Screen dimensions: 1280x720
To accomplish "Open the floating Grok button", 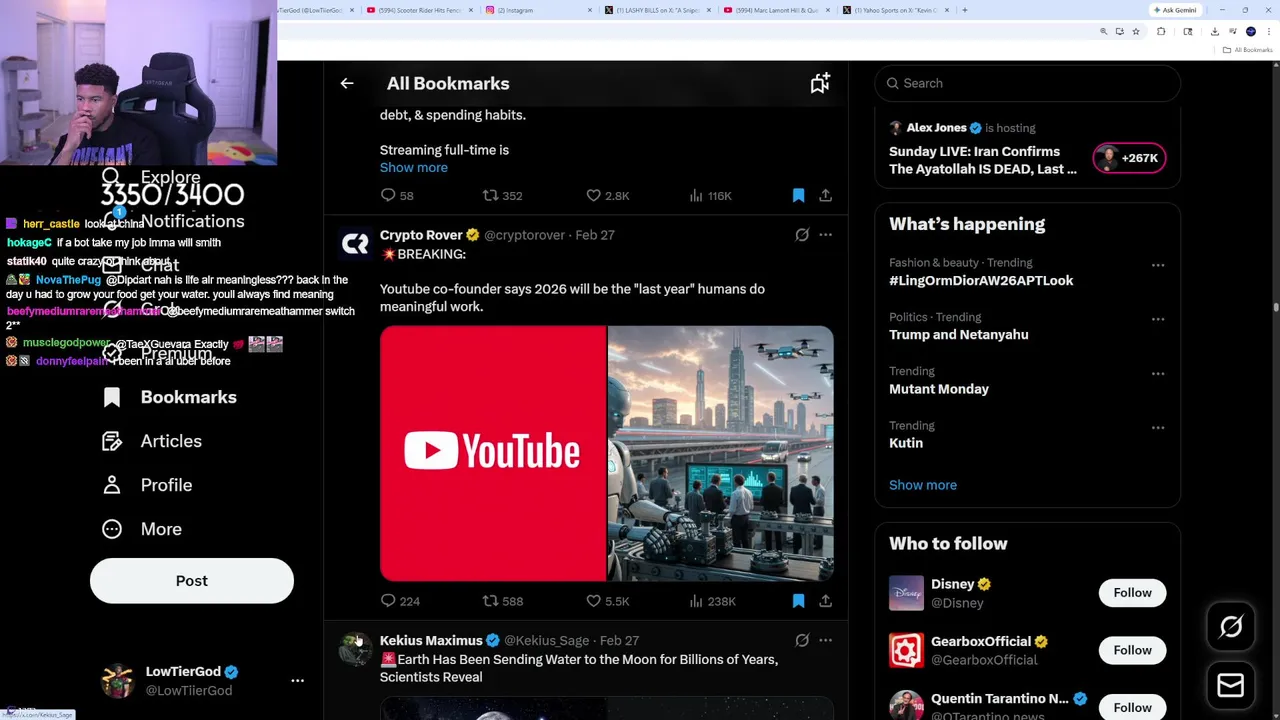I will [x=1230, y=627].
